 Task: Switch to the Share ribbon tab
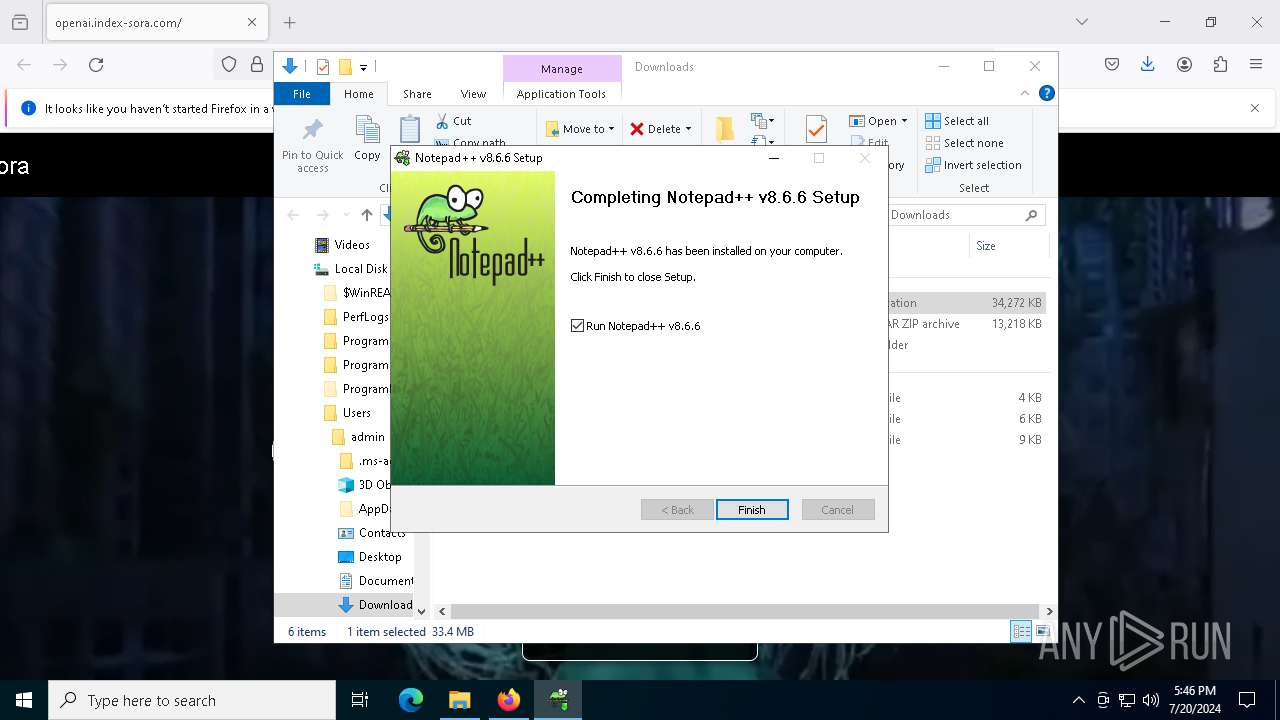[417, 94]
